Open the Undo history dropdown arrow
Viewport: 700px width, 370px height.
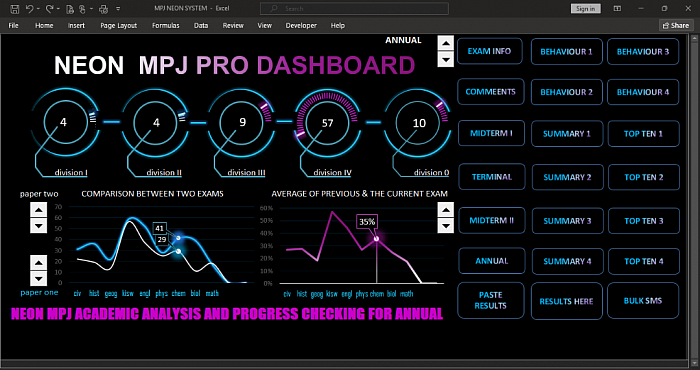pyautogui.click(x=38, y=9)
